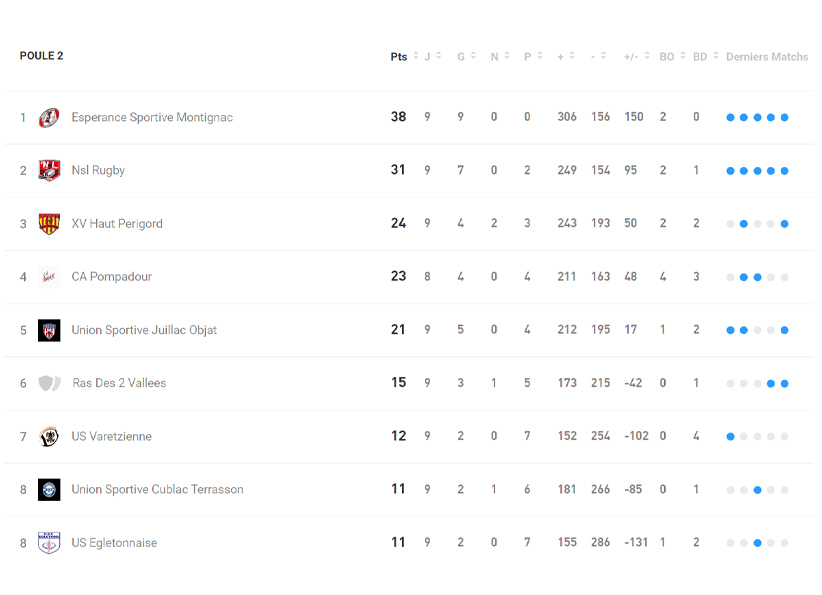
Task: Click US Varetzienne club logo
Action: pos(49,437)
